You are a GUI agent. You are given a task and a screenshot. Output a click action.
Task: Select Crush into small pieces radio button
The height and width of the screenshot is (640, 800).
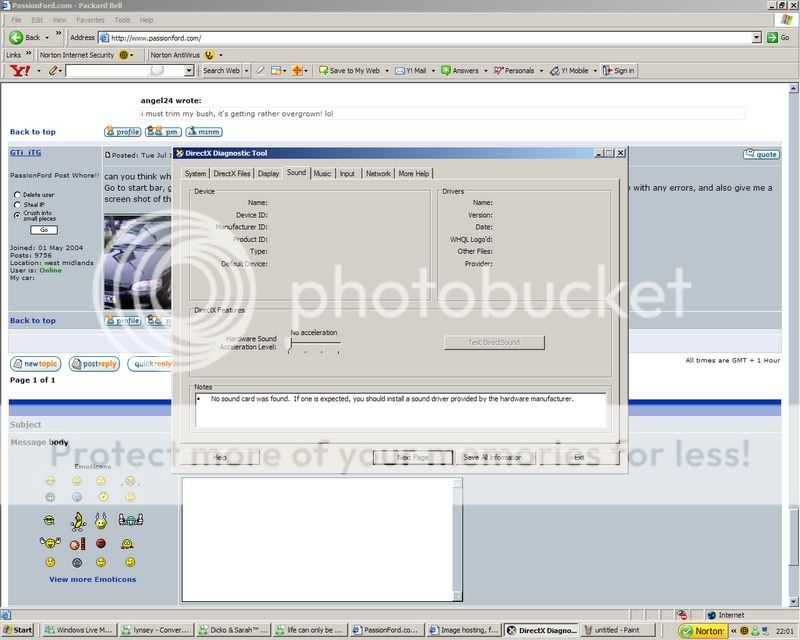coord(17,215)
